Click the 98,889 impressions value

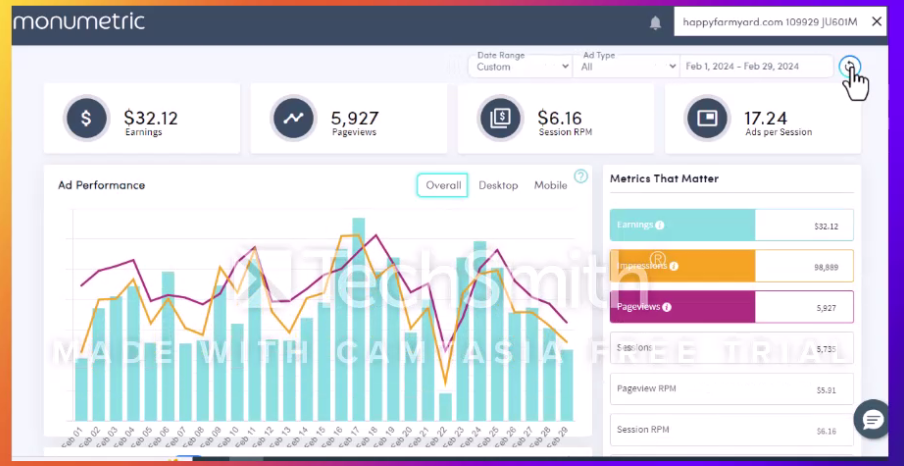click(x=827, y=268)
